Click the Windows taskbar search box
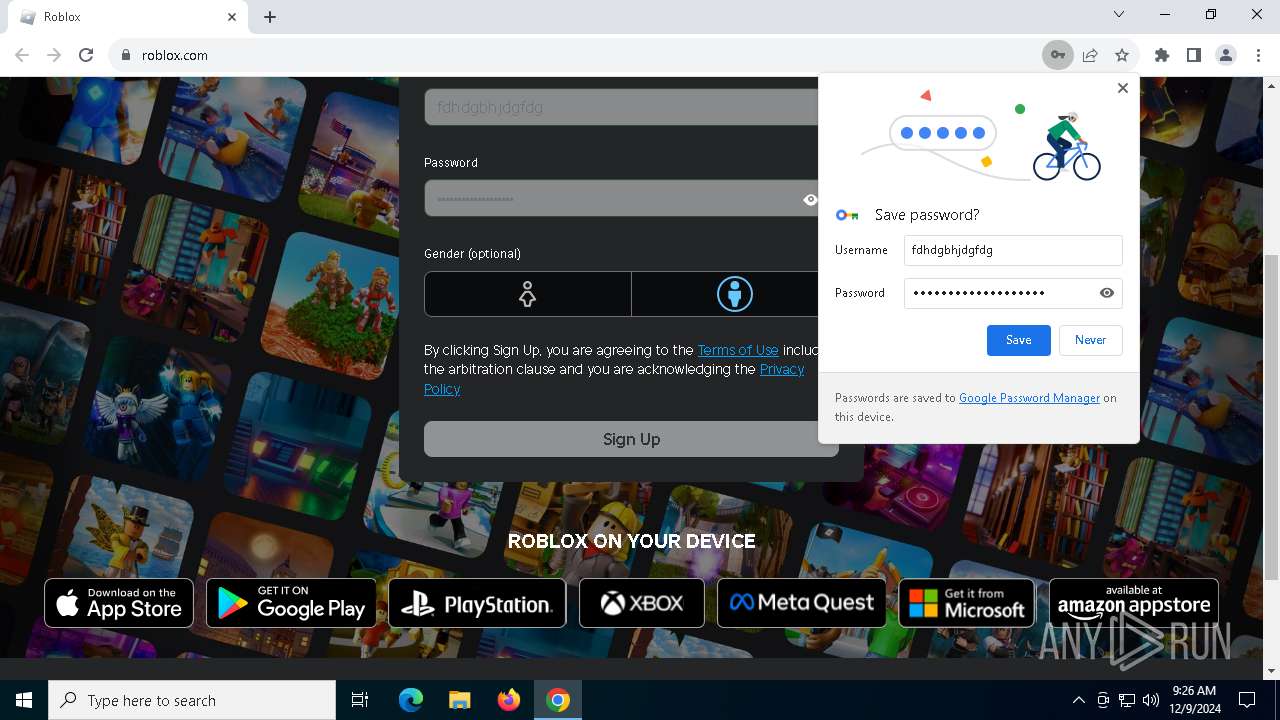Screen dimensions: 1280x720 coord(192,700)
